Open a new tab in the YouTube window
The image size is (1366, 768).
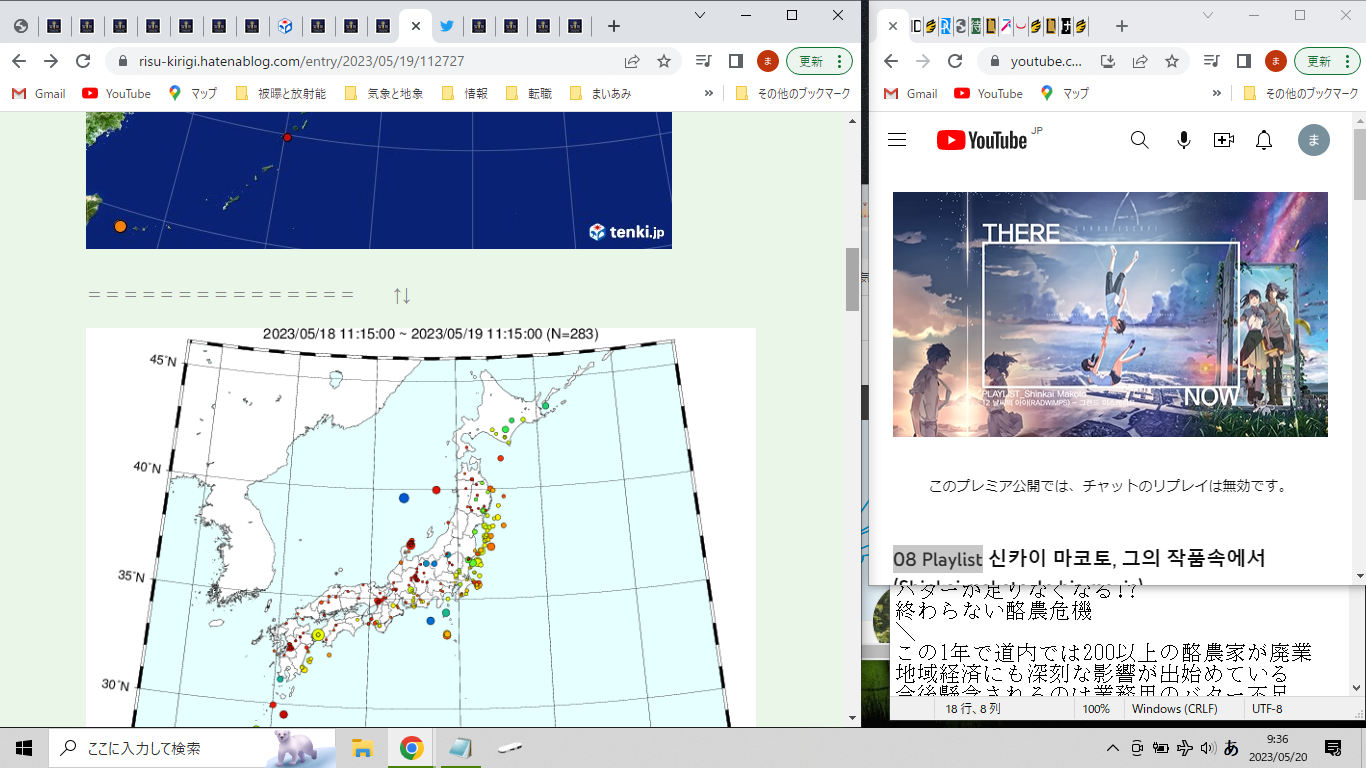pos(1122,26)
